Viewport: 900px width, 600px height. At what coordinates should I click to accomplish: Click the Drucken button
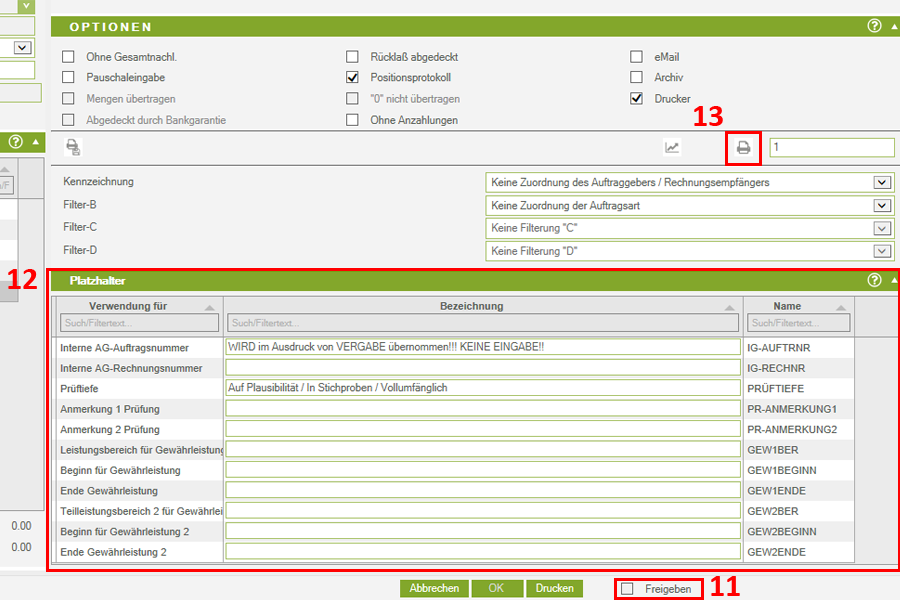(x=554, y=589)
